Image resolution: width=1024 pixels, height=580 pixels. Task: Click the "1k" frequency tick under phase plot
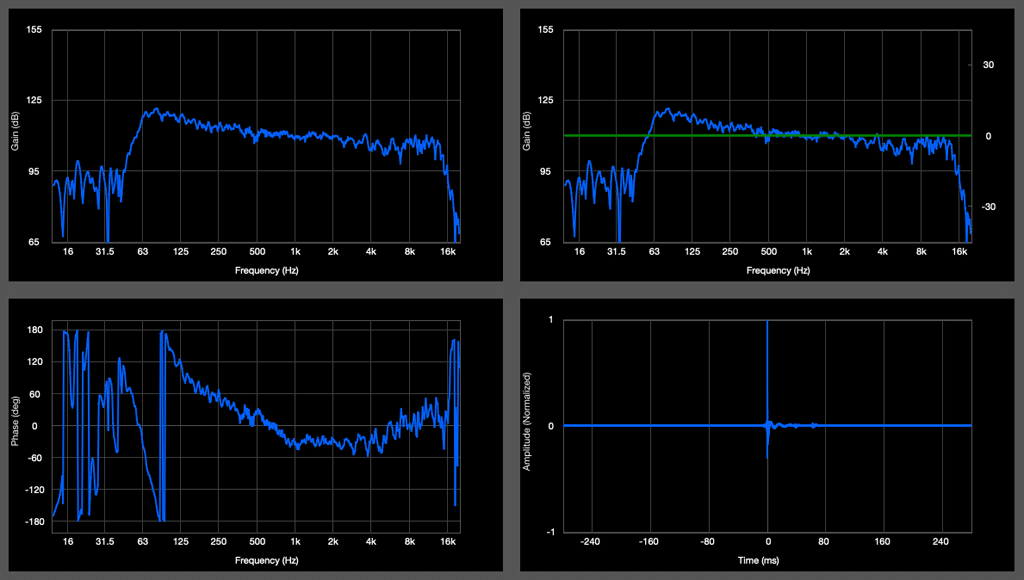click(x=295, y=542)
